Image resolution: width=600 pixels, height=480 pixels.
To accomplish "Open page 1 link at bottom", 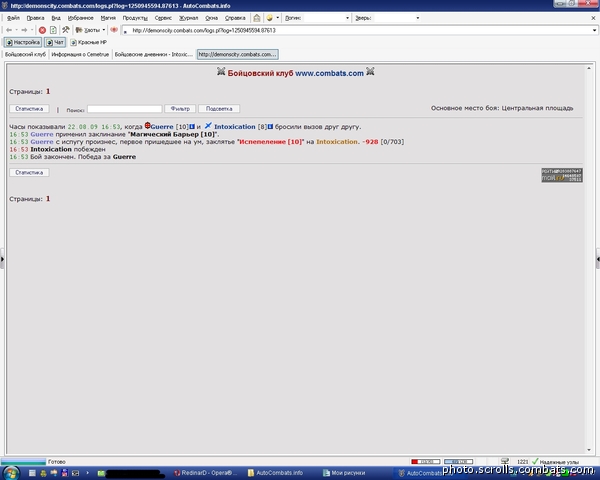I will point(48,199).
